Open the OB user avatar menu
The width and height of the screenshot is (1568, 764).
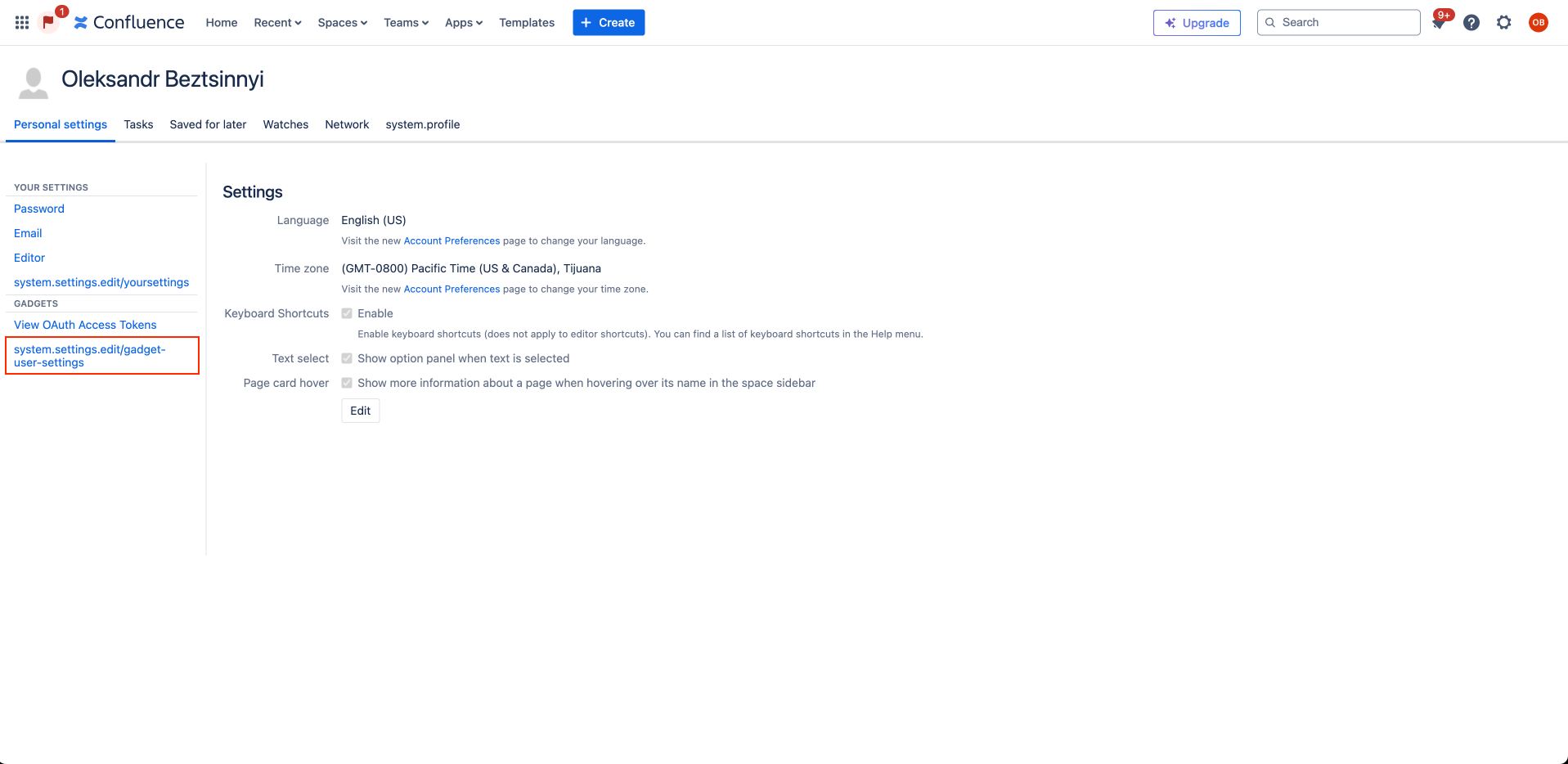point(1539,22)
